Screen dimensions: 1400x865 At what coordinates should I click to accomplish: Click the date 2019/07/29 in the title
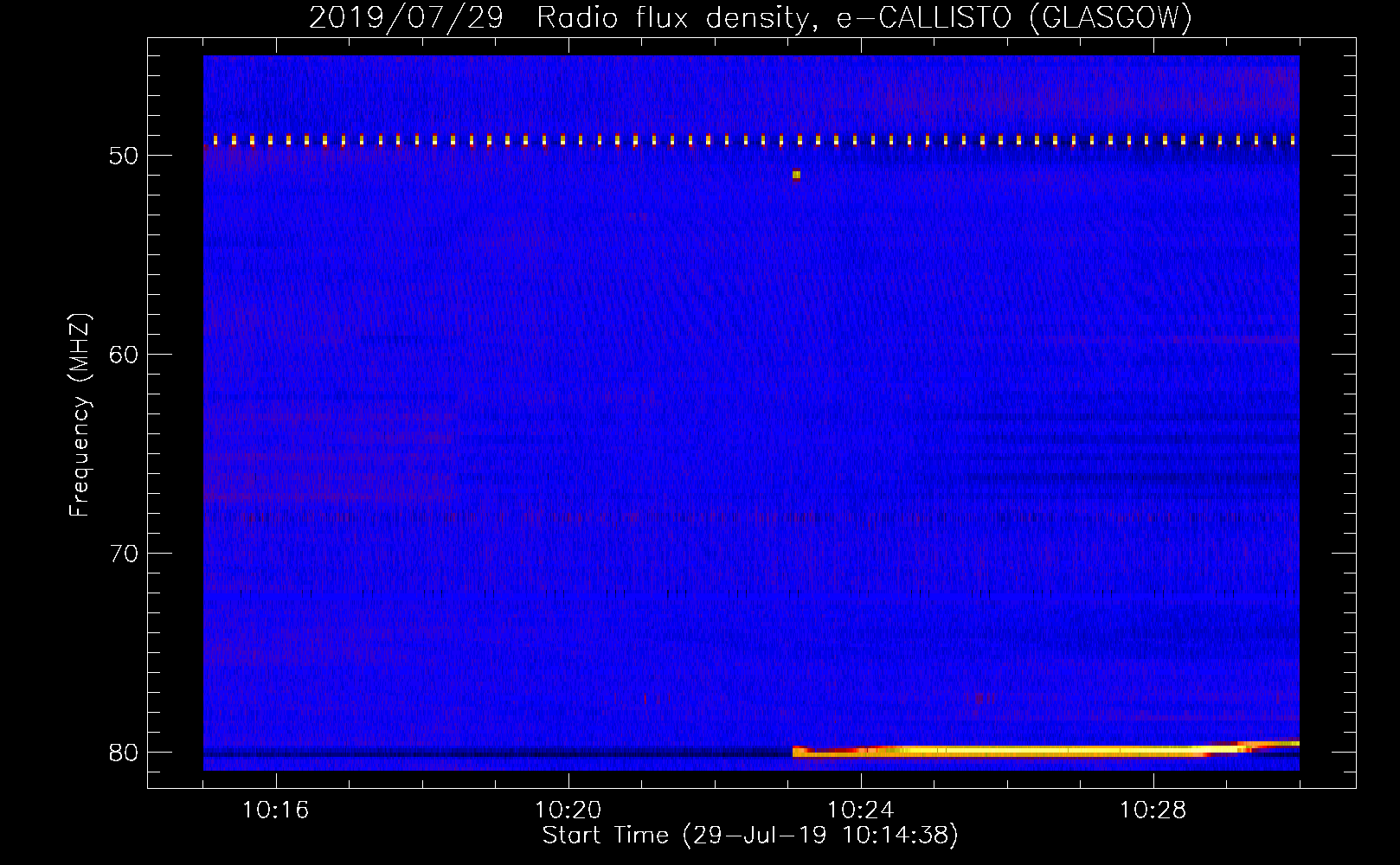[406, 17]
